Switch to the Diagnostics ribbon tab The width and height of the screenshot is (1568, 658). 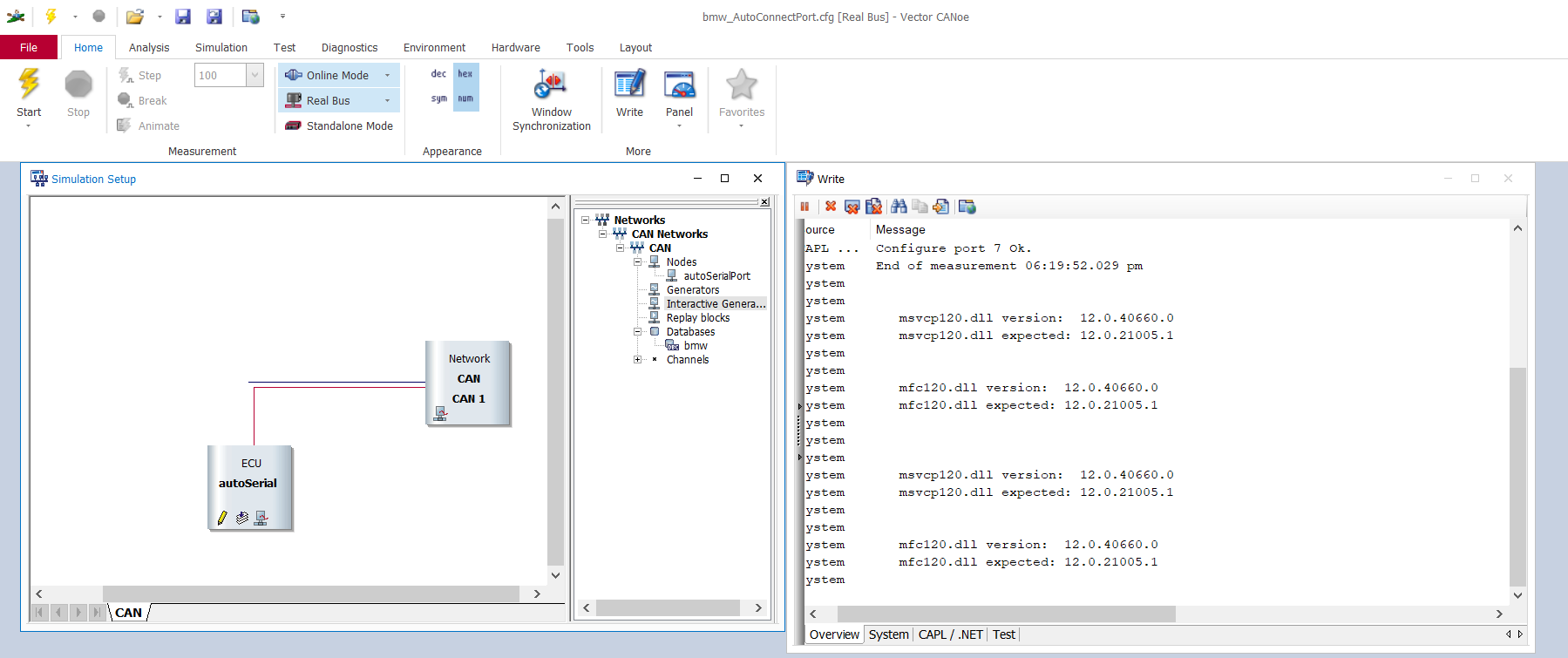click(350, 47)
